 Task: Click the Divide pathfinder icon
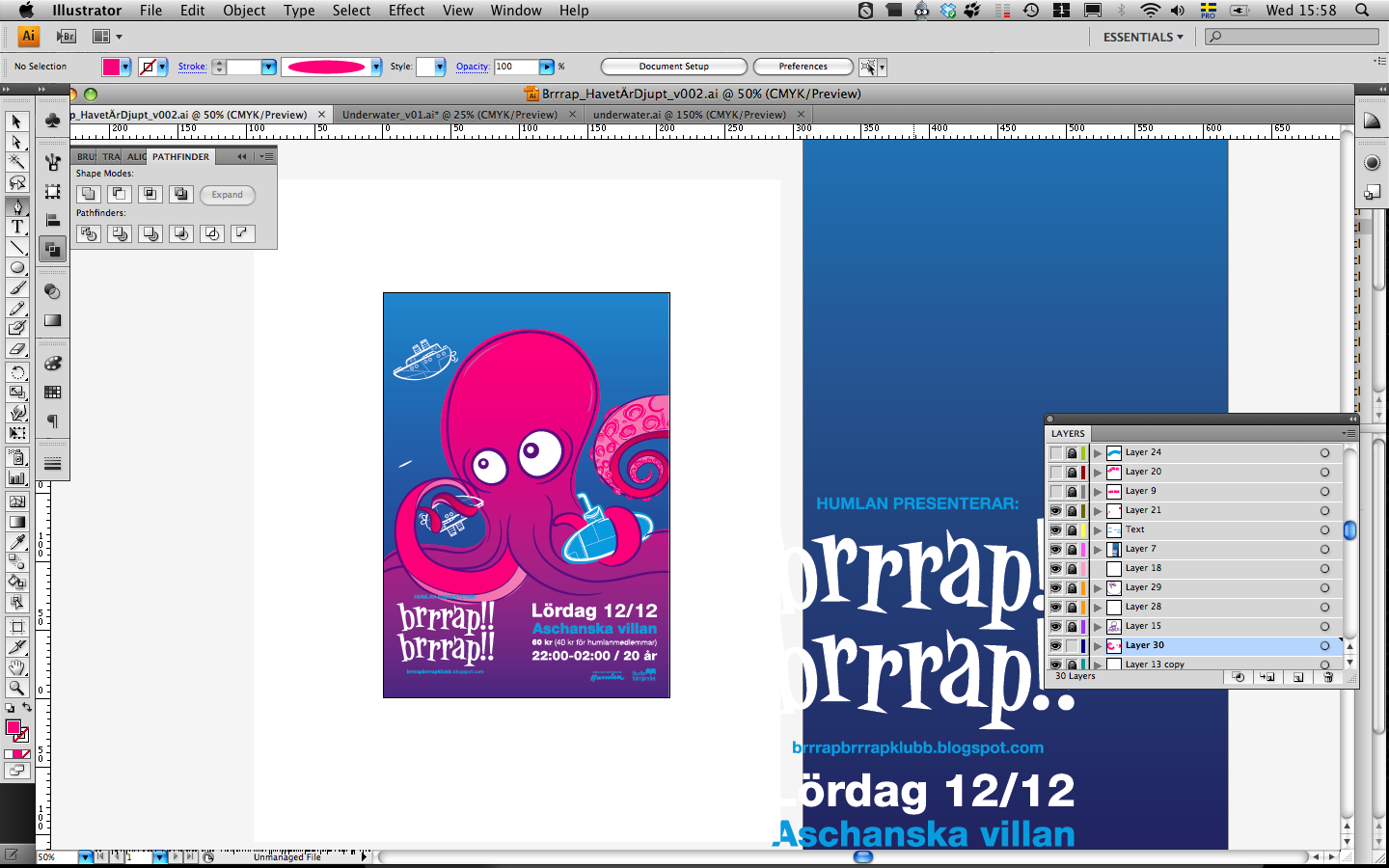tap(89, 233)
